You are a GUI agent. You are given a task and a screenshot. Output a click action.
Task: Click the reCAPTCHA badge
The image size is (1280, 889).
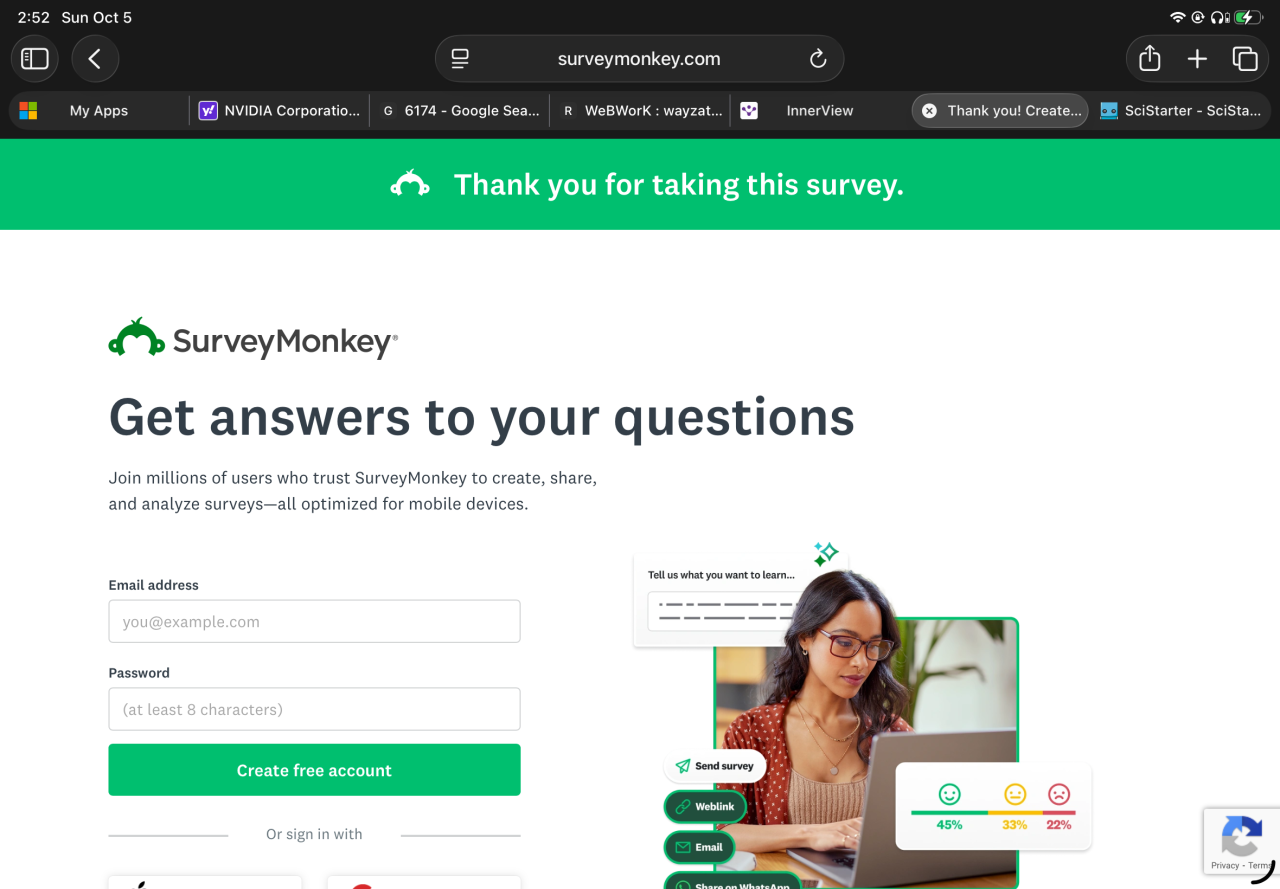(x=1242, y=842)
